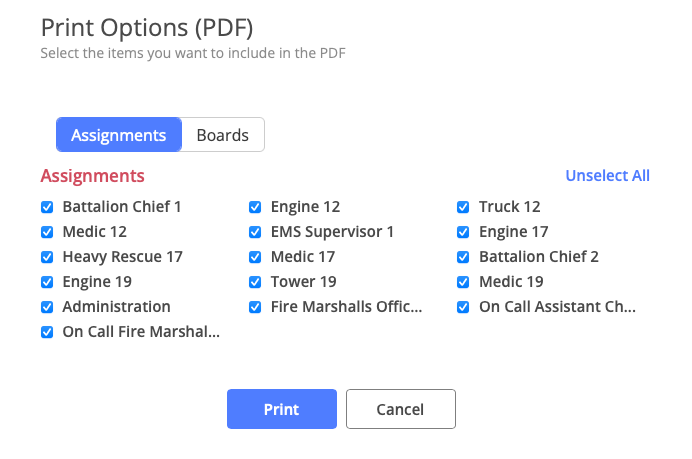Switch to the Boards tab
This screenshot has width=692, height=459.
click(222, 135)
